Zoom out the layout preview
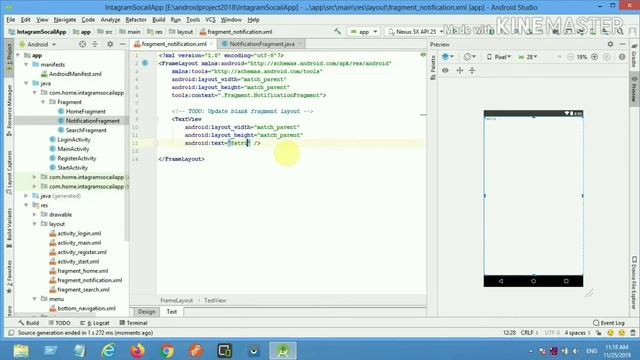640x360 pixels. tap(570, 57)
